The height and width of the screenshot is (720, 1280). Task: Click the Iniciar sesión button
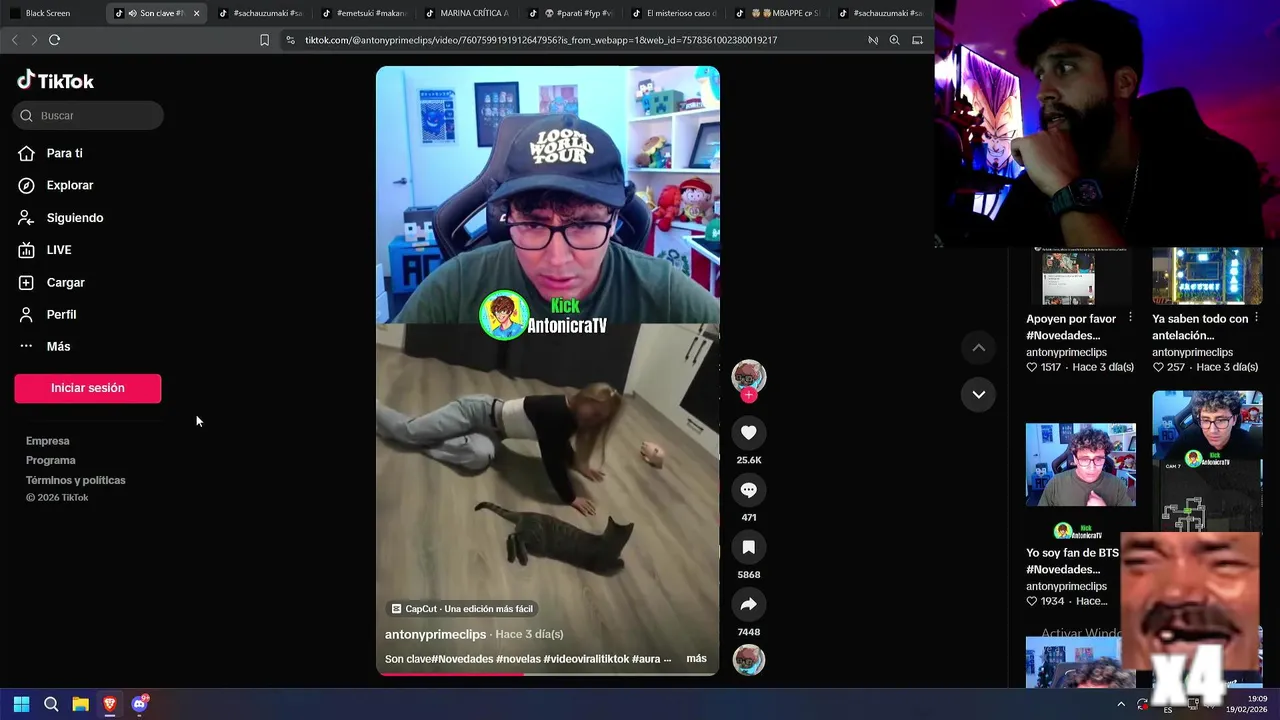88,388
